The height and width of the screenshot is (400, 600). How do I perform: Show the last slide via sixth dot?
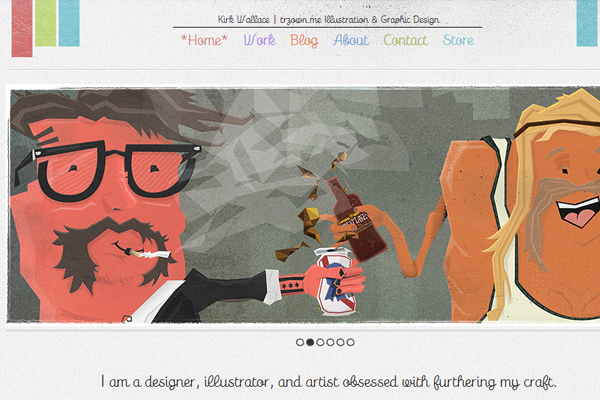(x=351, y=342)
